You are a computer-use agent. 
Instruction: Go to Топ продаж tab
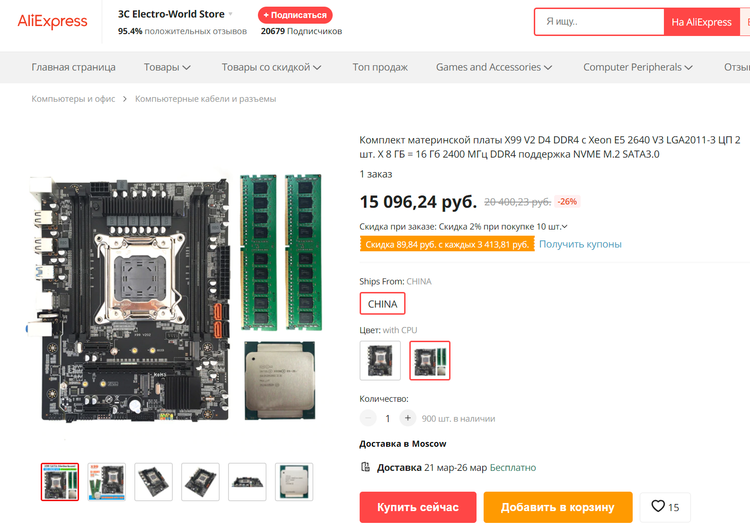click(x=380, y=67)
